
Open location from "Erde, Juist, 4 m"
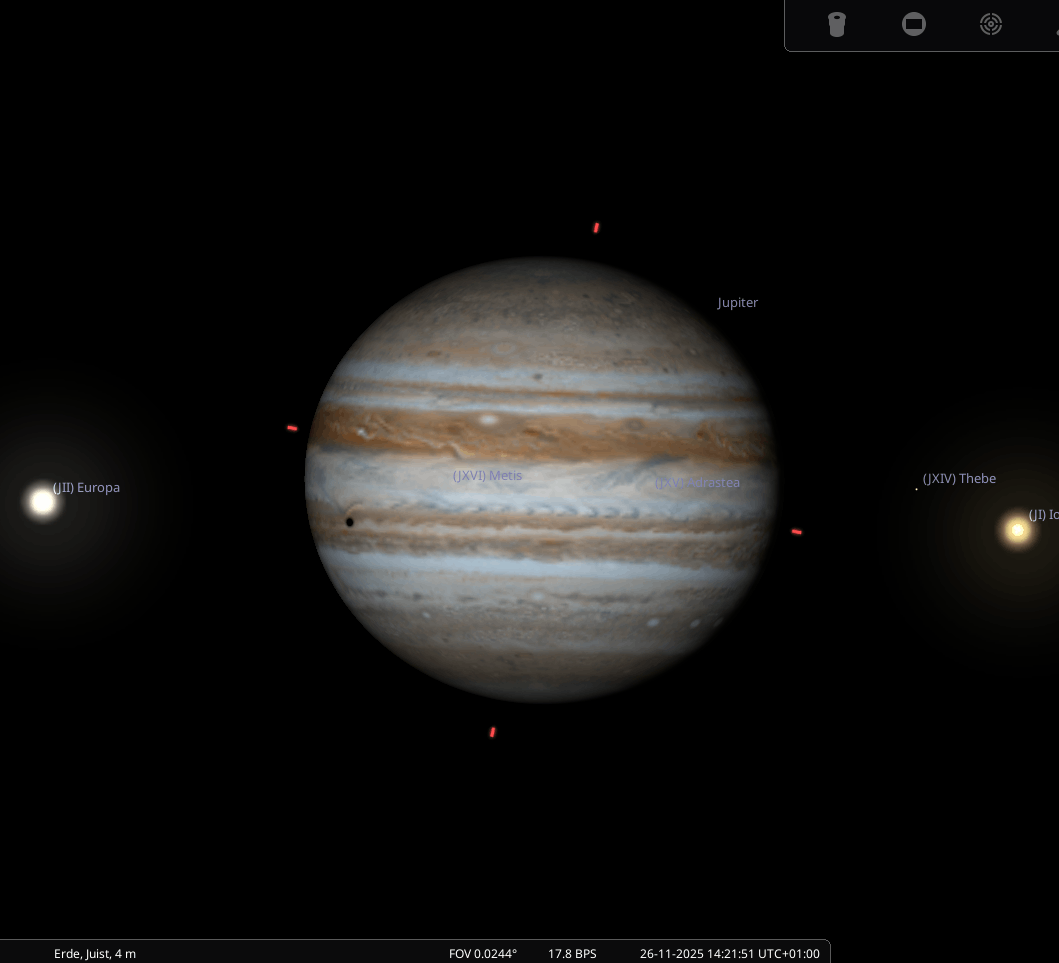coord(95,953)
